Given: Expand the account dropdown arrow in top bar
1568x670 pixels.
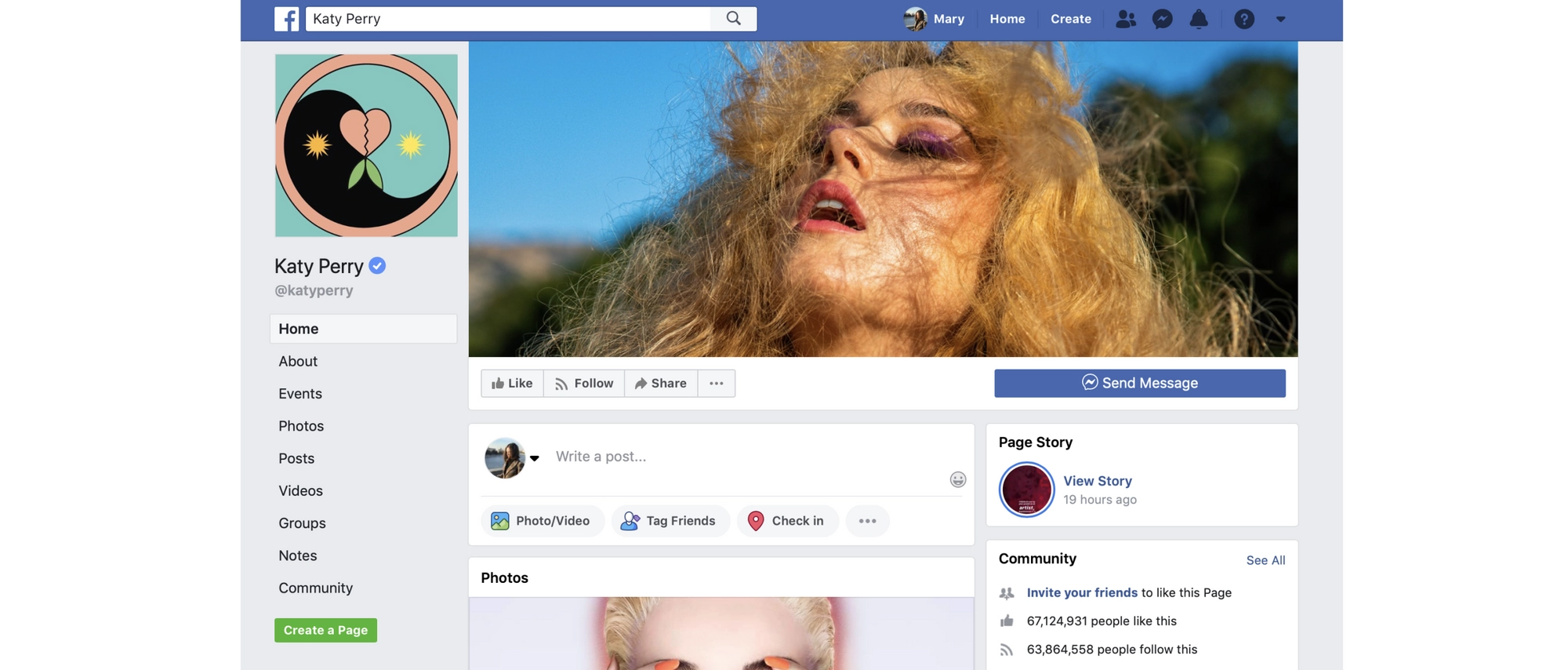Looking at the screenshot, I should (1280, 19).
